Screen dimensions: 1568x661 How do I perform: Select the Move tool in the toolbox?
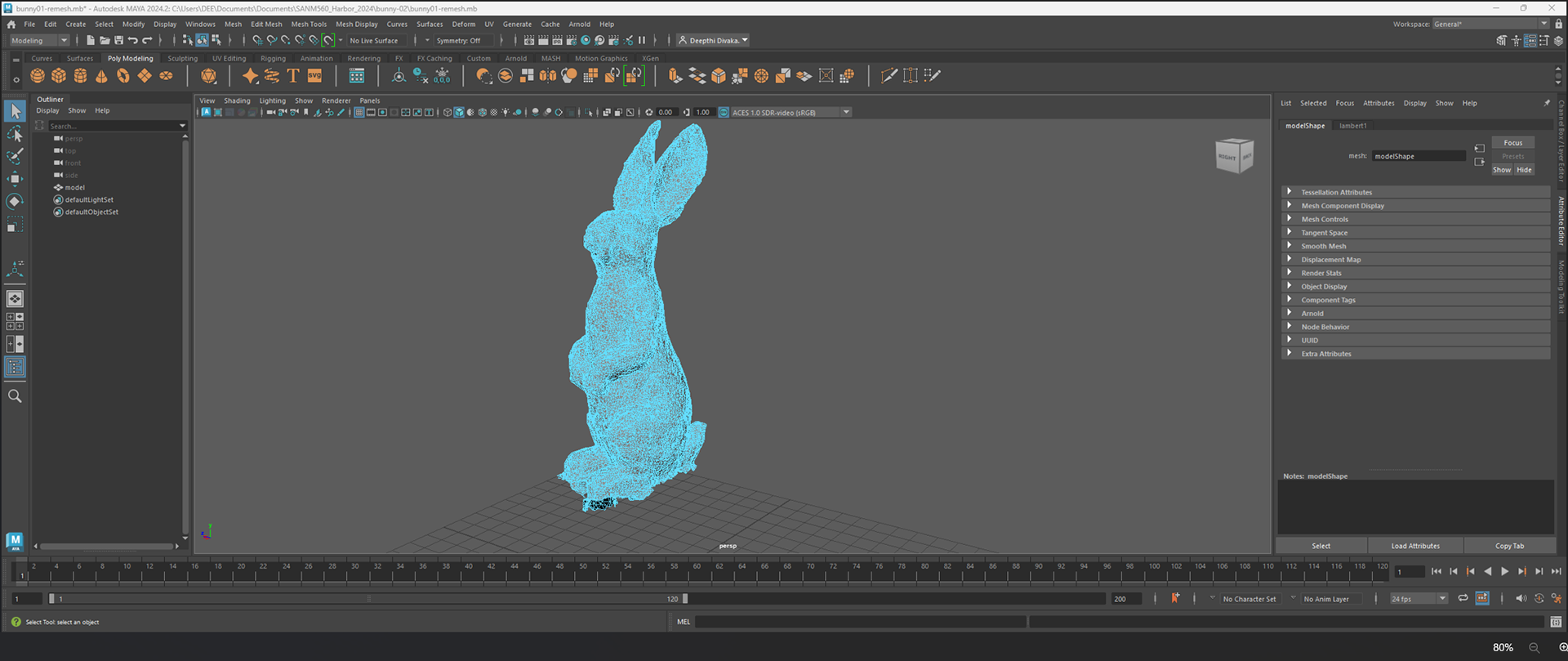[15, 178]
